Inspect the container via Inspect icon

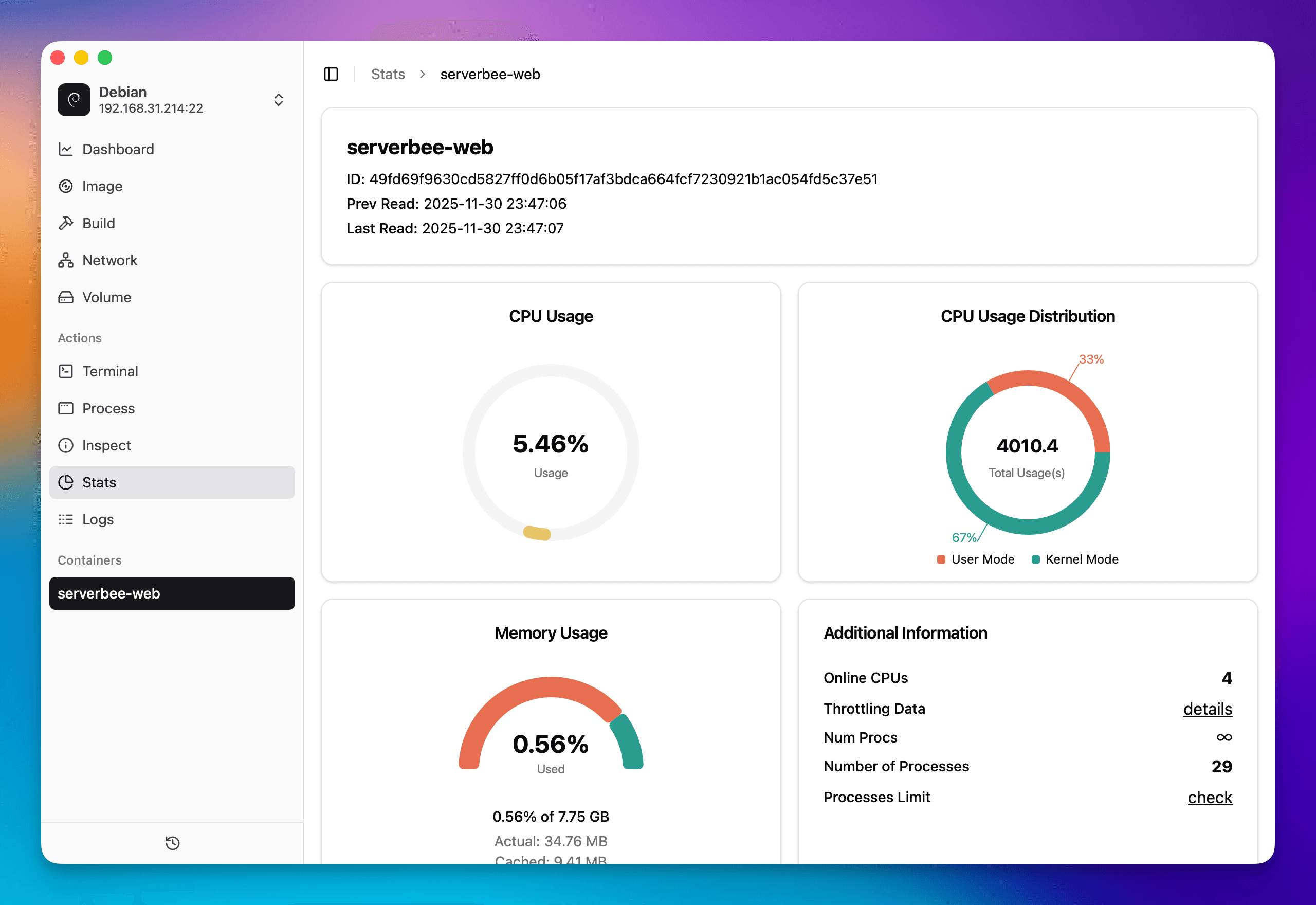[66, 445]
